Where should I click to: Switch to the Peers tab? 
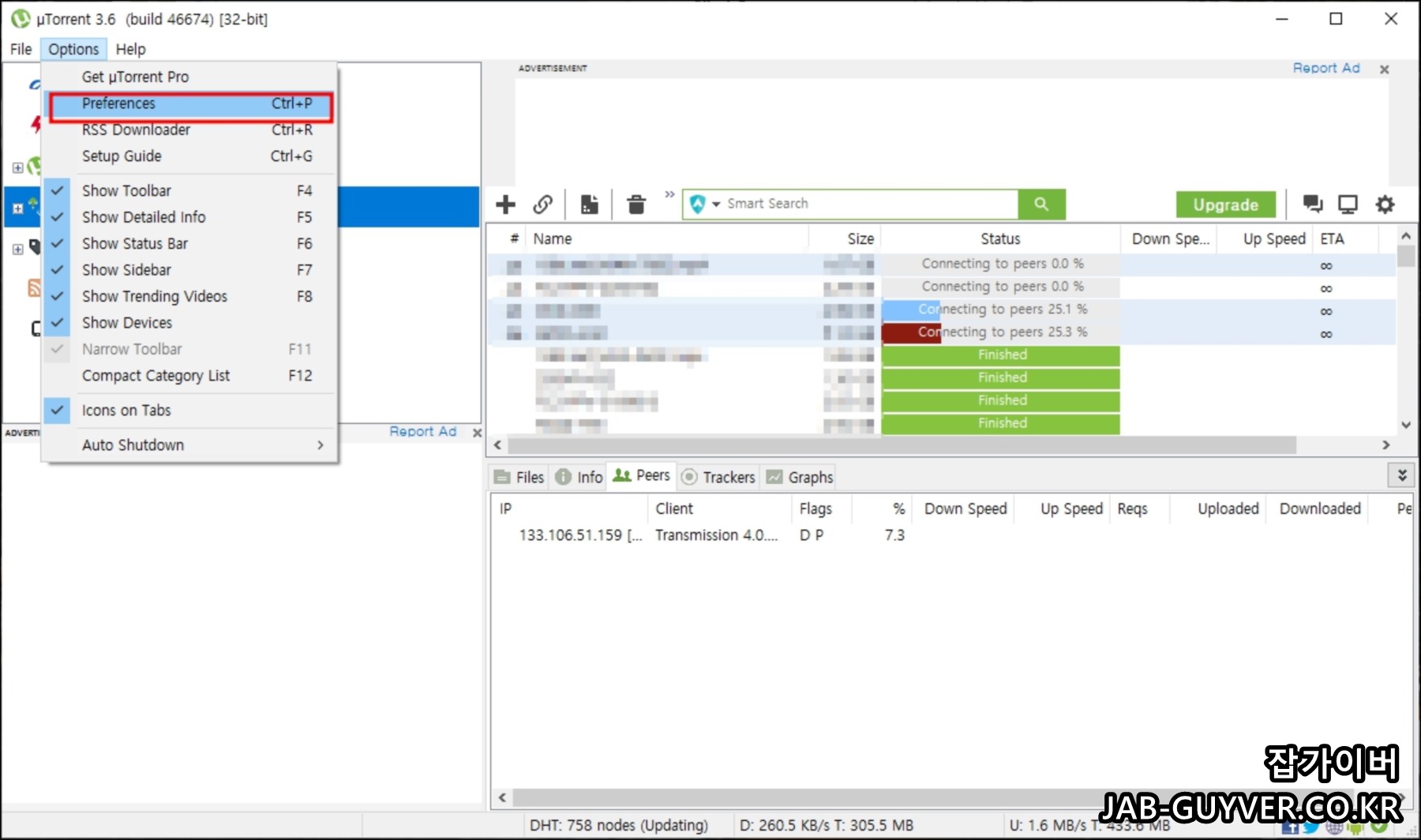(642, 476)
